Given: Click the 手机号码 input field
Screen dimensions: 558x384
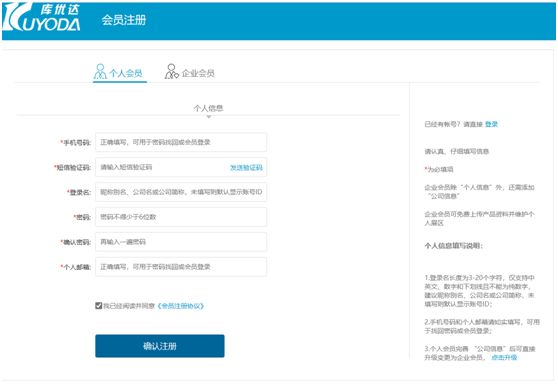Looking at the screenshot, I should click(x=181, y=142).
